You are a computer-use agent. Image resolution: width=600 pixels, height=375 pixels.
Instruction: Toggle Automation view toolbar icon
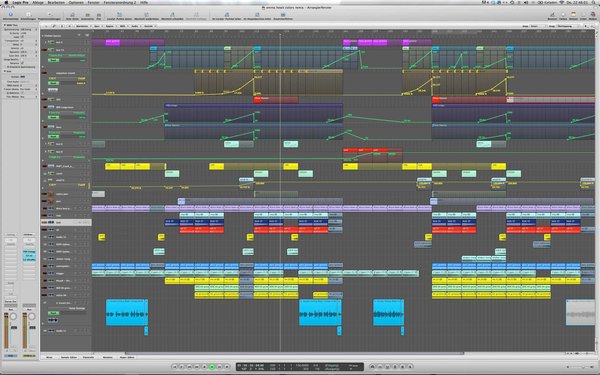[x=87, y=16]
